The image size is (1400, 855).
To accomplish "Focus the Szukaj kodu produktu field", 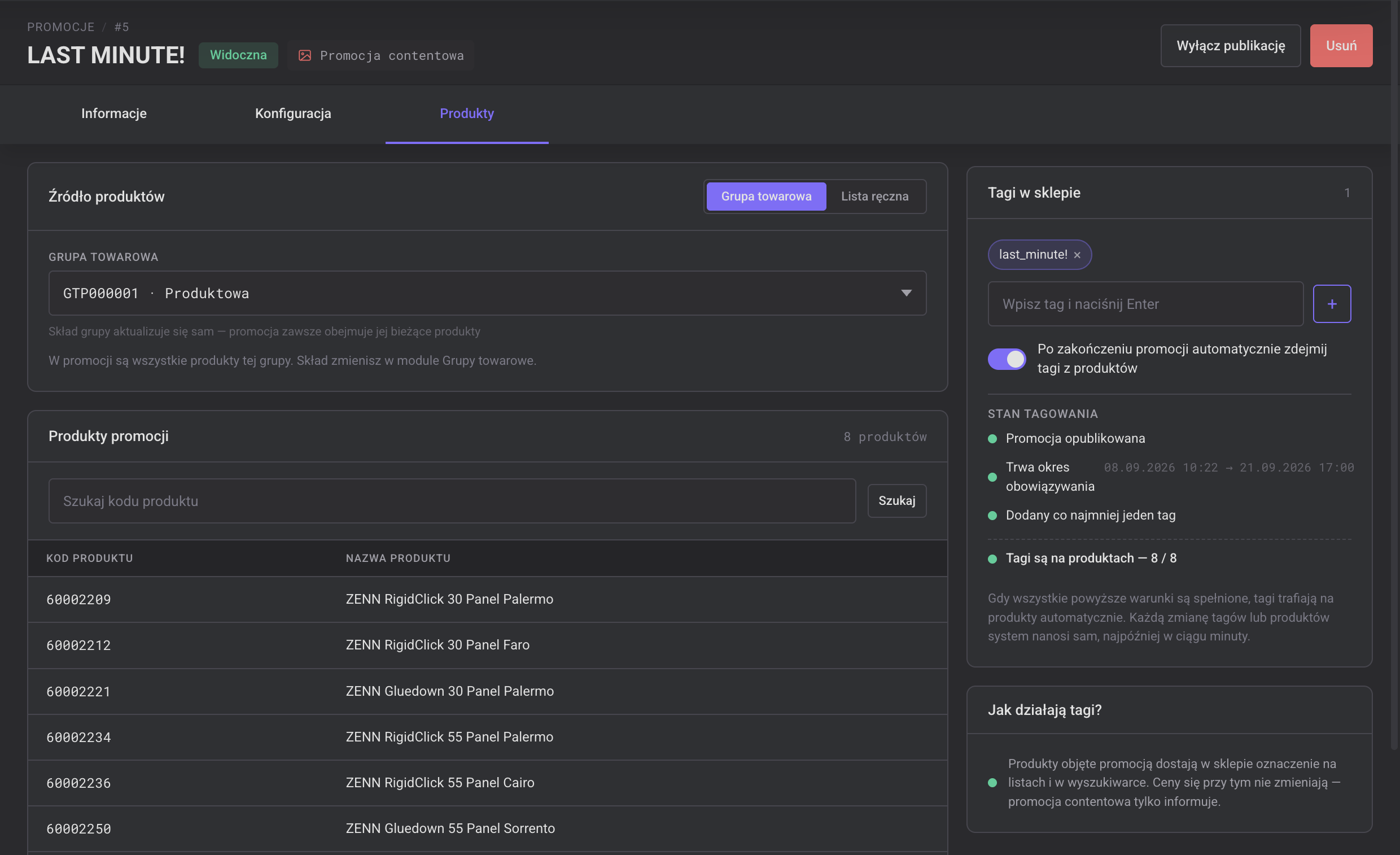I will (452, 500).
